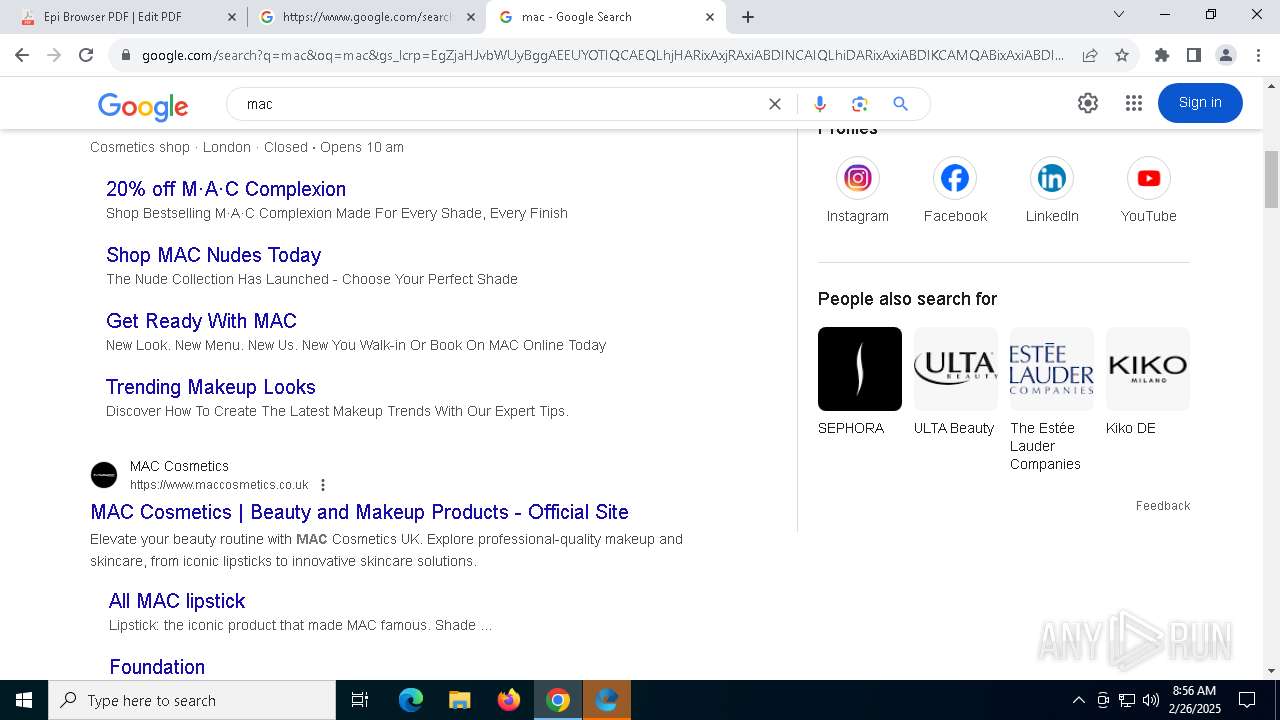Search by image with the Lens icon

pyautogui.click(x=859, y=104)
